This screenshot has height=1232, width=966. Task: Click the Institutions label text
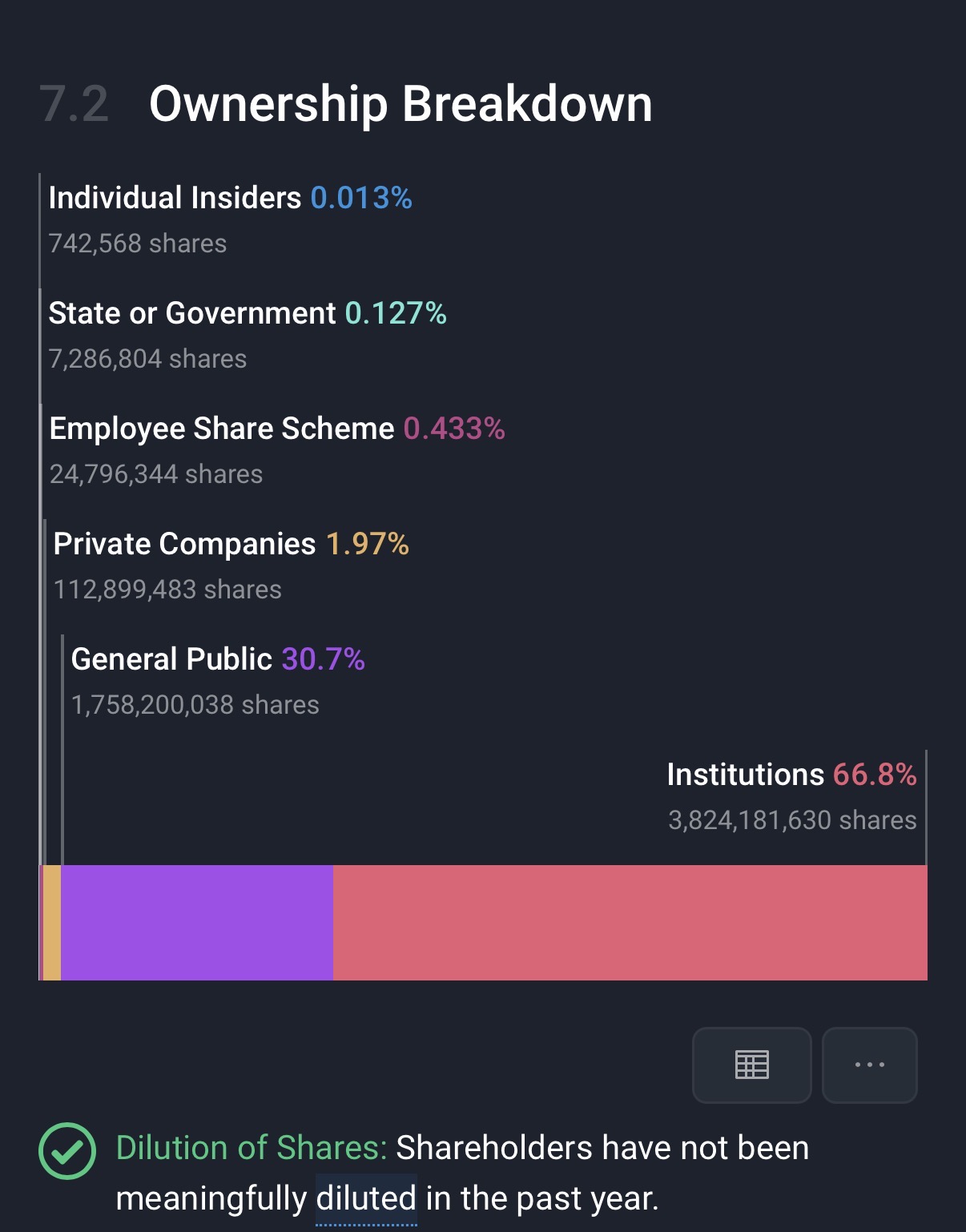click(x=745, y=775)
